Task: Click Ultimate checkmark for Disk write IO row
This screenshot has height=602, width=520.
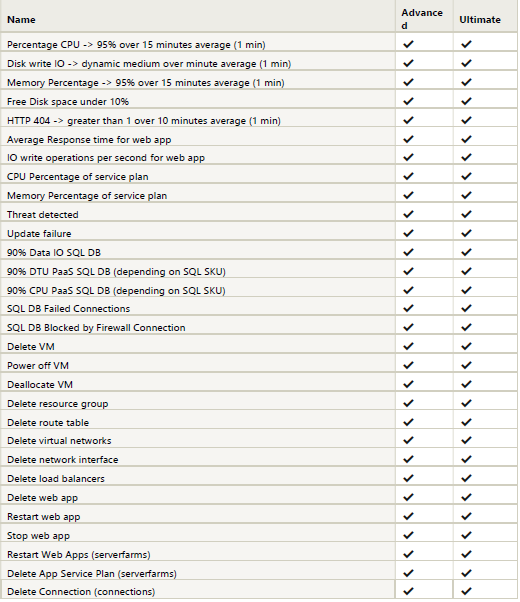Action: click(x=466, y=63)
